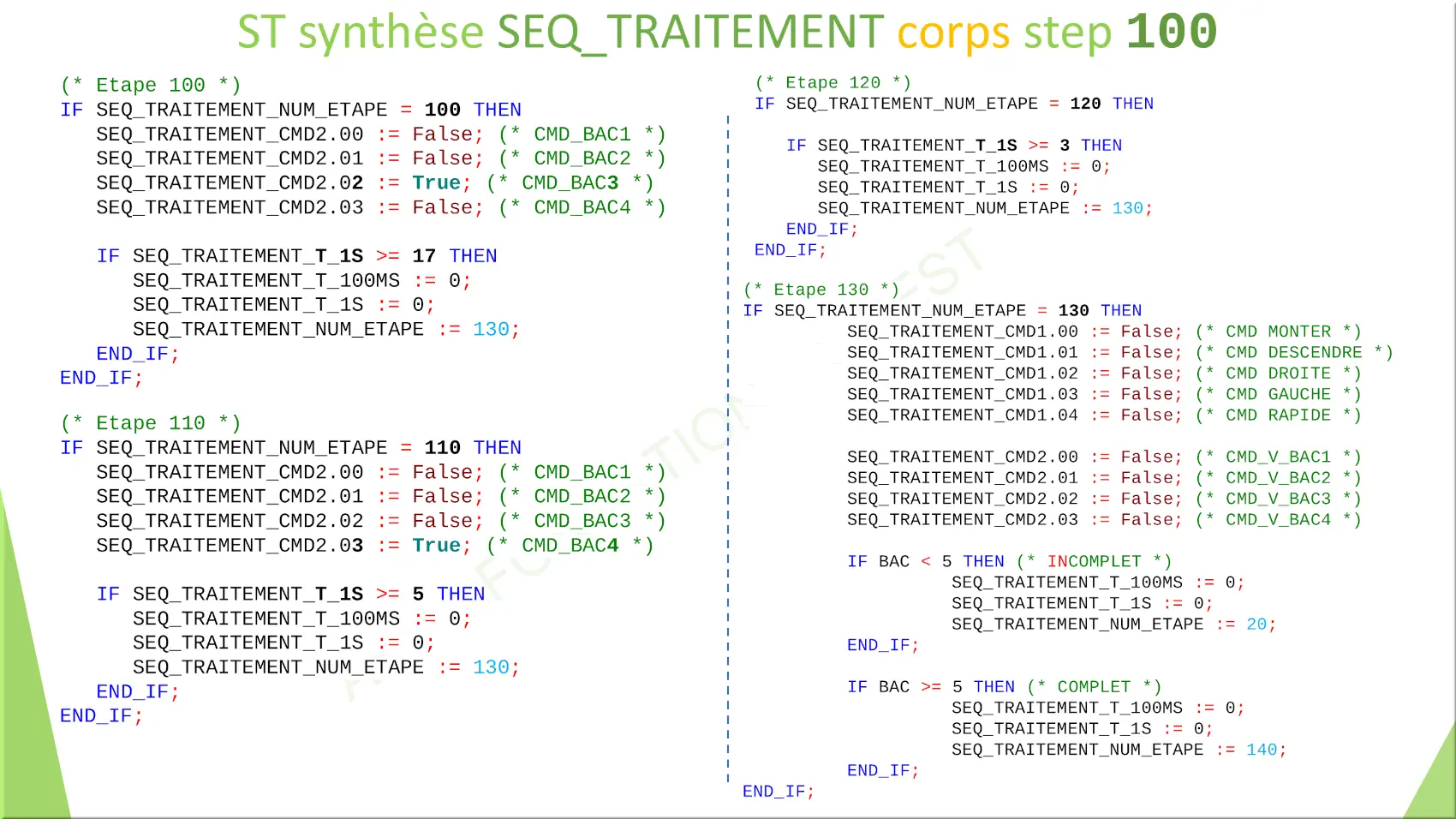Select the '(* Etape 120 *)' comment
The height and width of the screenshot is (819, 1456).
[832, 83]
